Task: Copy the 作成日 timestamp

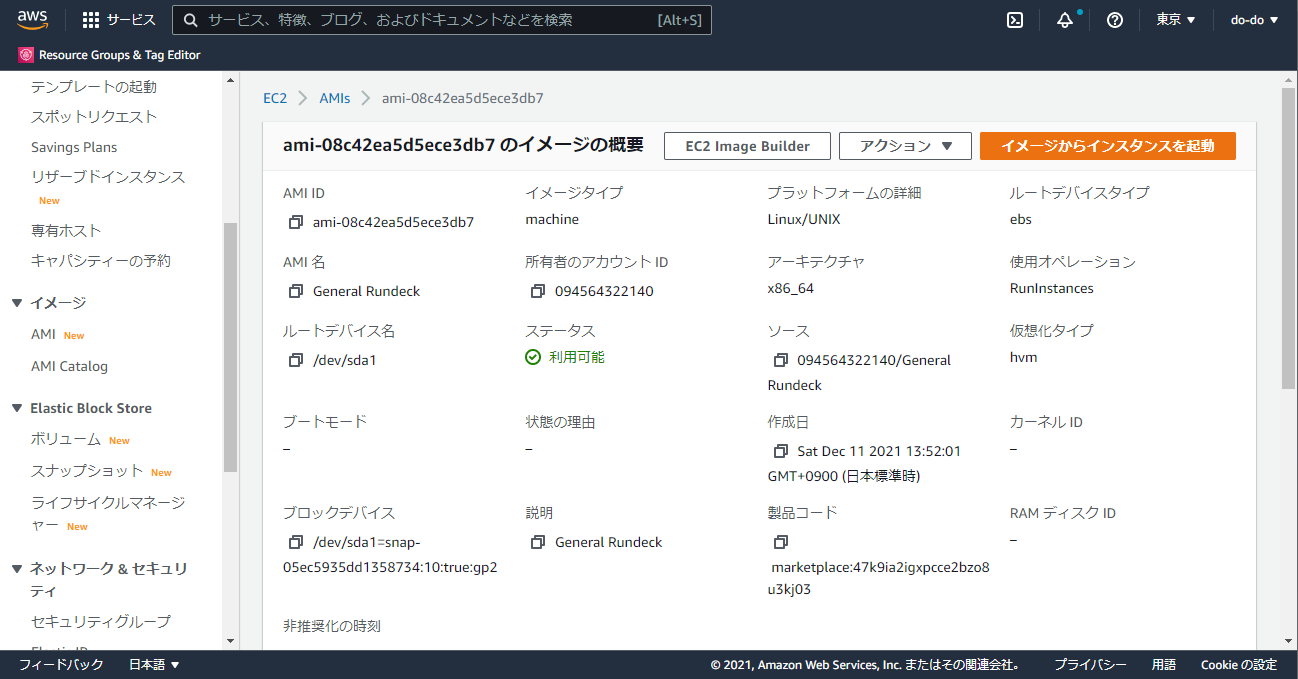Action: point(780,451)
